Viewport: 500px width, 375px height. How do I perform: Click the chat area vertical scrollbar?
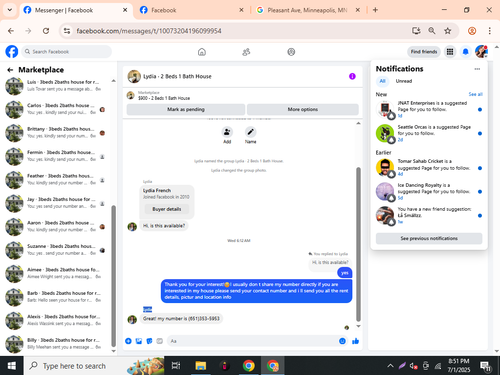[358, 244]
